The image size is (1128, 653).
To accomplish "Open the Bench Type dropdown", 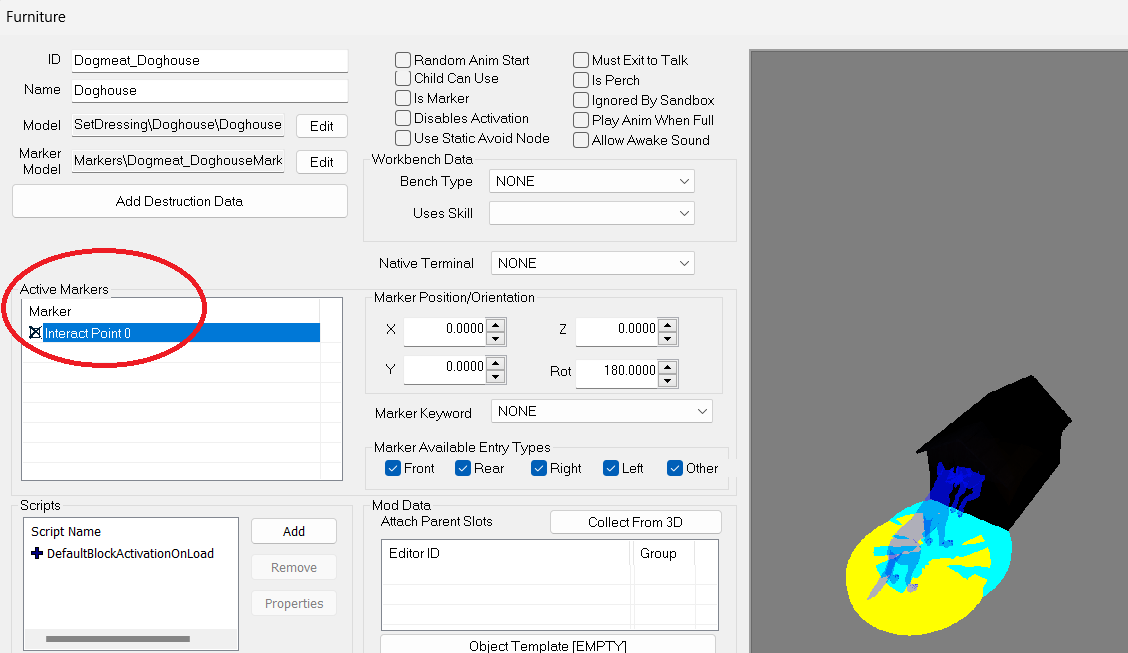I will click(591, 181).
